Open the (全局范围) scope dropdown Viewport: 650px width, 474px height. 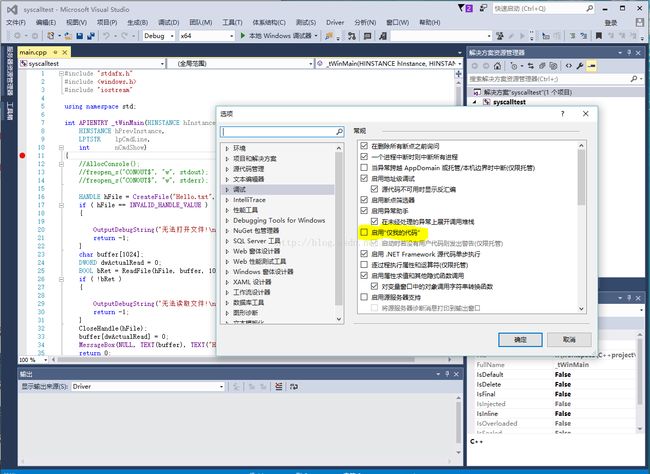240,63
